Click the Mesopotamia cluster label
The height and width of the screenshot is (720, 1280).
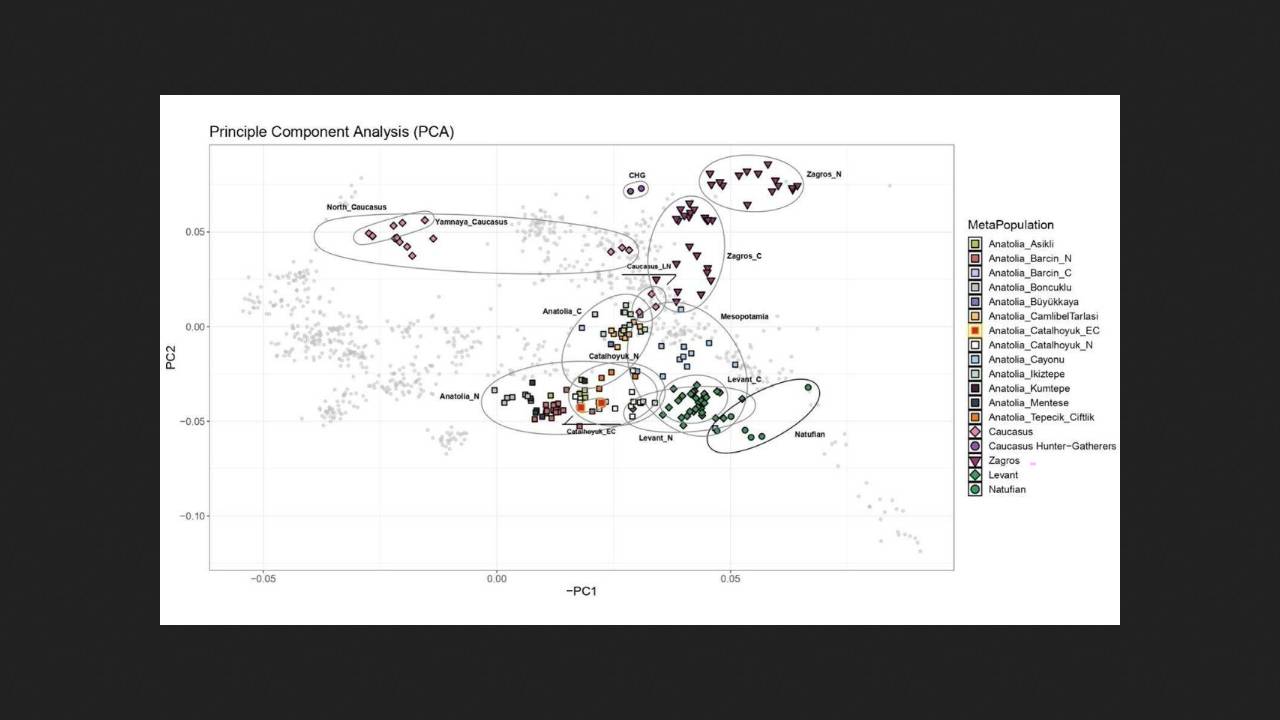tap(744, 317)
